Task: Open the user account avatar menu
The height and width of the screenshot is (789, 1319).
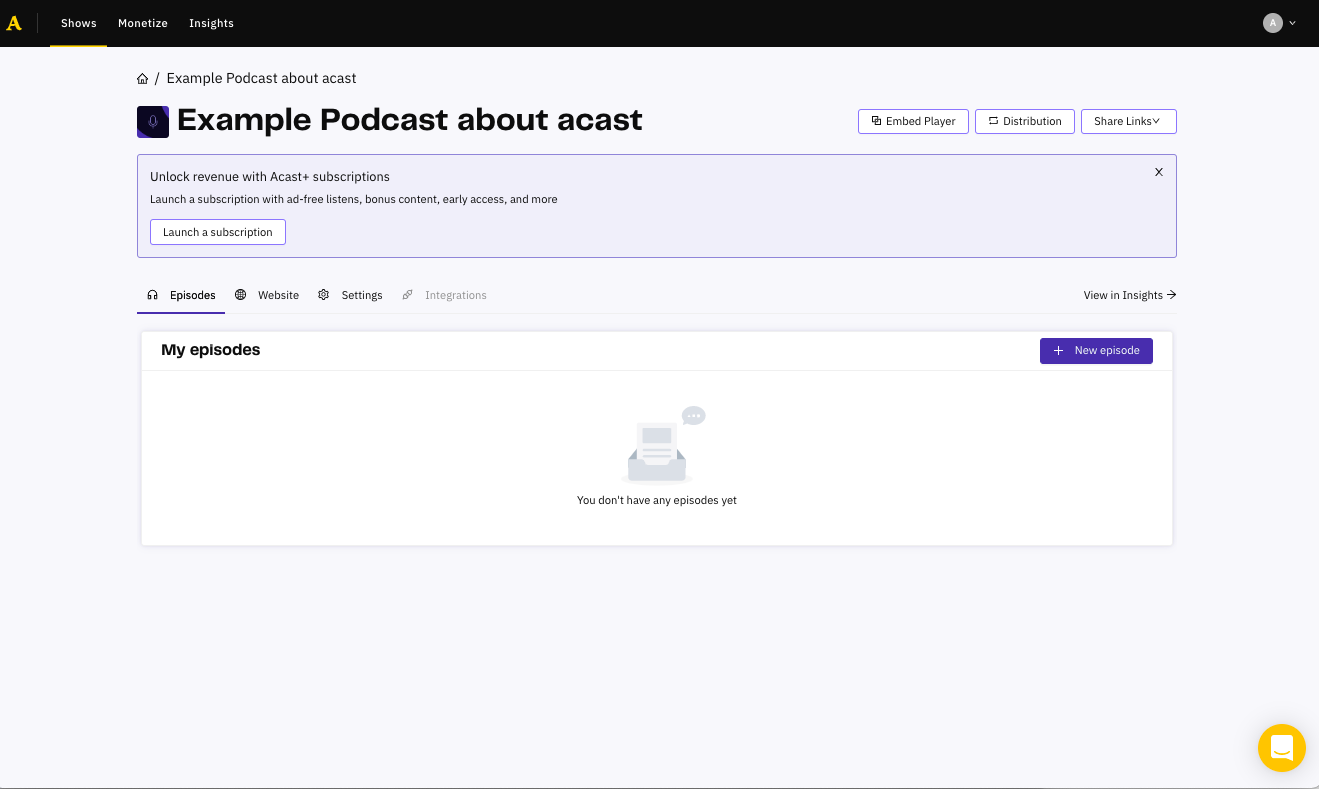Action: 1279,23
